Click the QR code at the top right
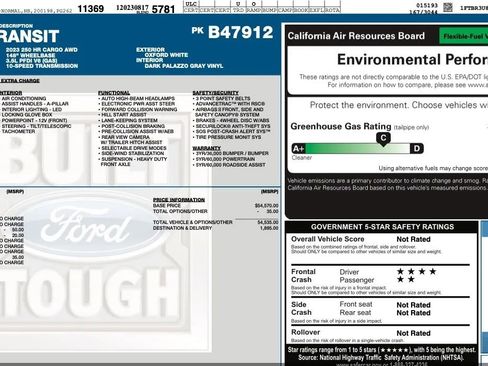 448,7
